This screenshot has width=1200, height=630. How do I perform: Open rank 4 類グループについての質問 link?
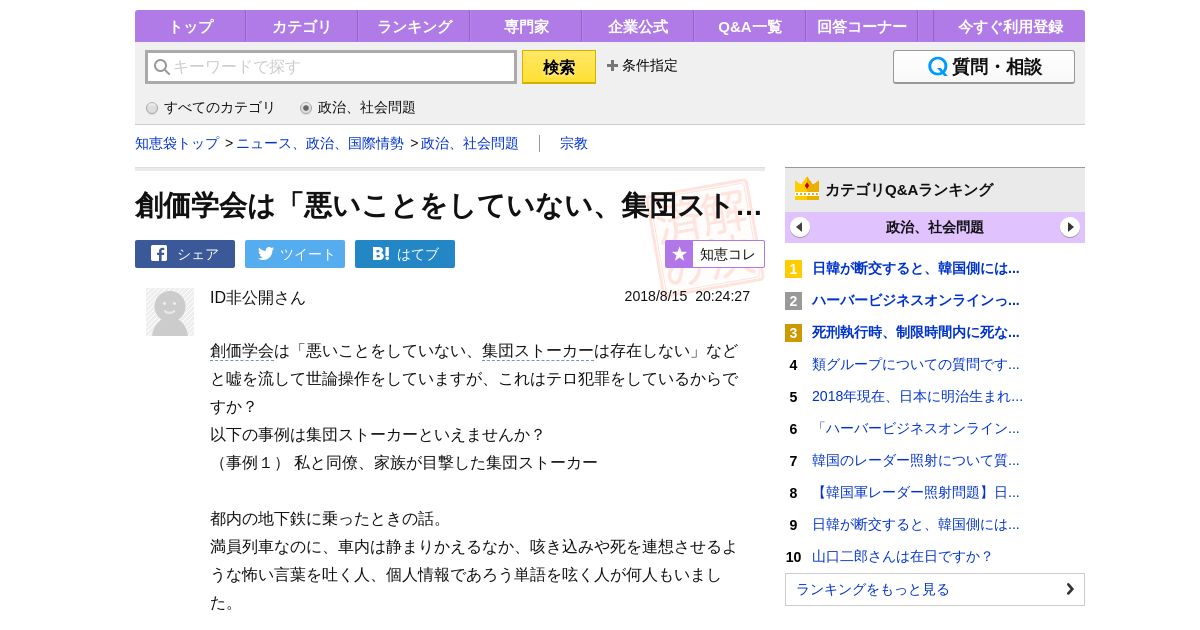916,365
